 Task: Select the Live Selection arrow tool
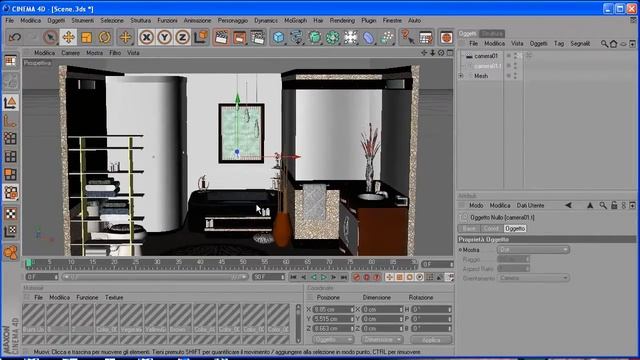click(50, 37)
